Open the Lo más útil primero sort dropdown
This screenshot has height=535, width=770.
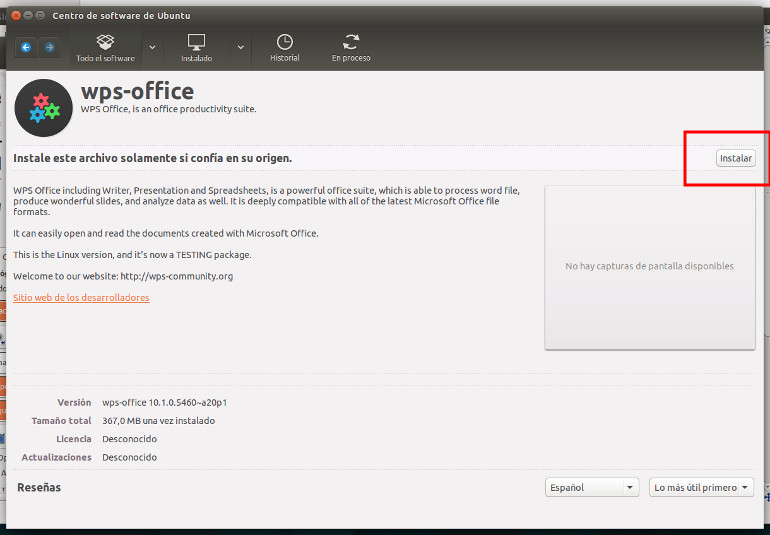point(701,487)
